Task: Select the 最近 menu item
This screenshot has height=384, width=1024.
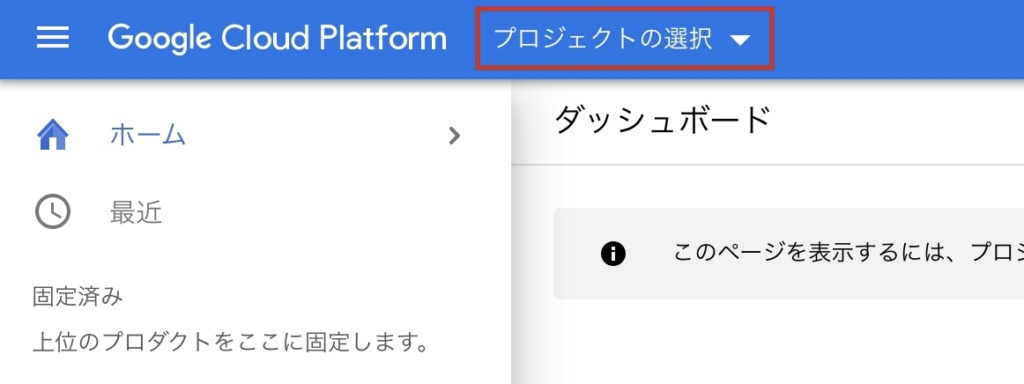Action: [136, 213]
